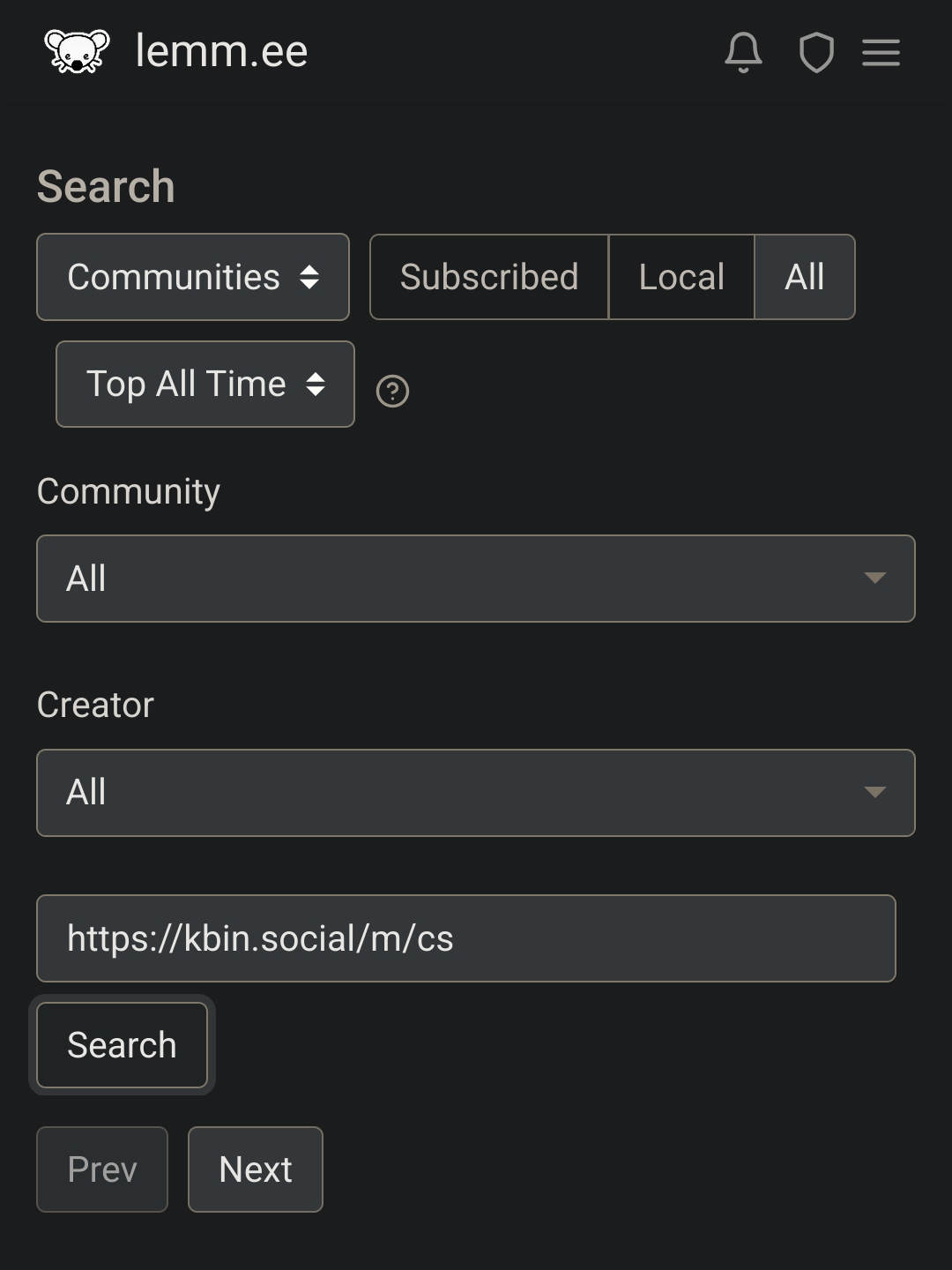Open the Communities search type dropdown

pos(193,277)
